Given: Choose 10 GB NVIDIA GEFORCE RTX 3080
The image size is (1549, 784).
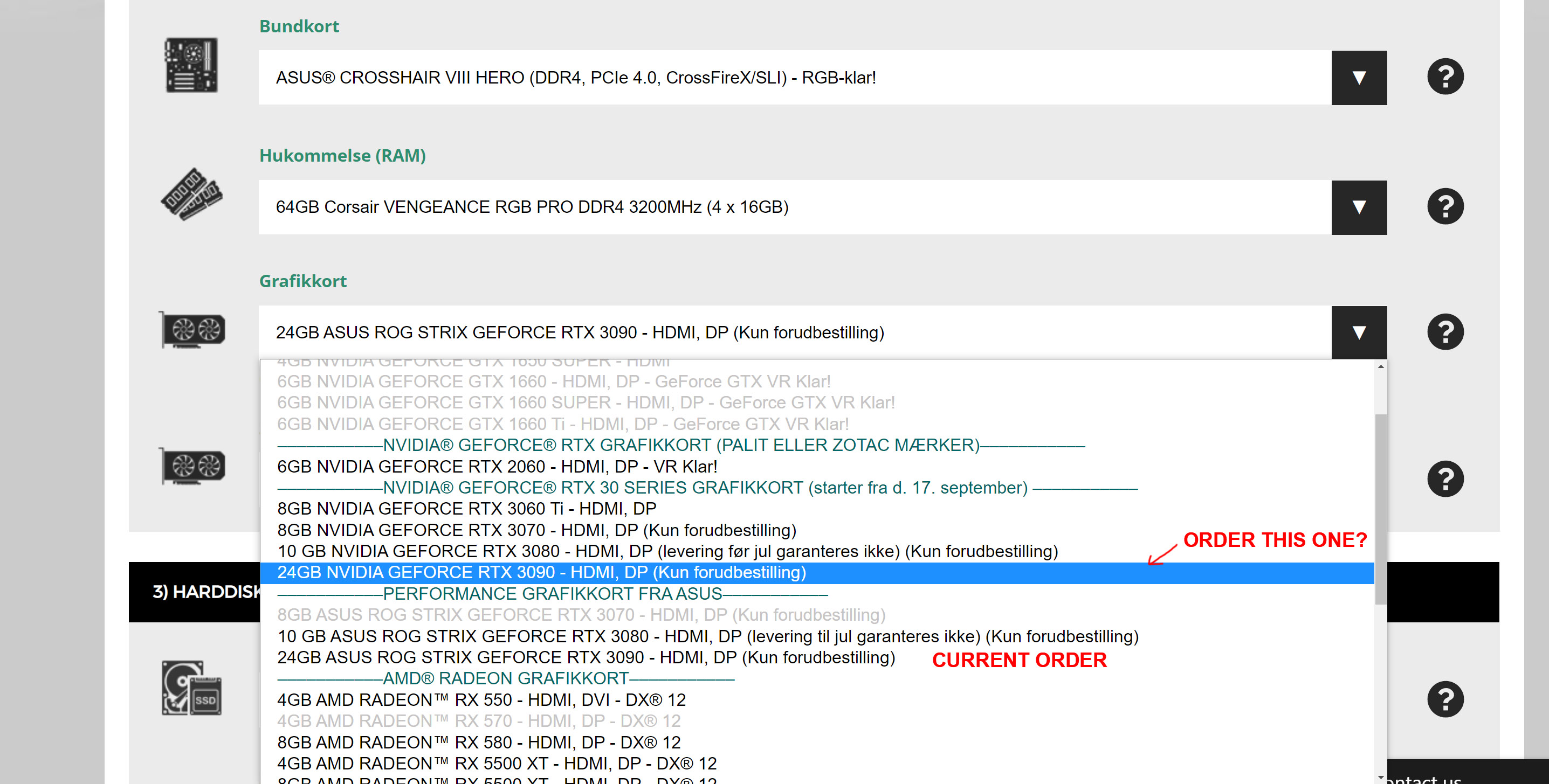Looking at the screenshot, I should (817, 551).
